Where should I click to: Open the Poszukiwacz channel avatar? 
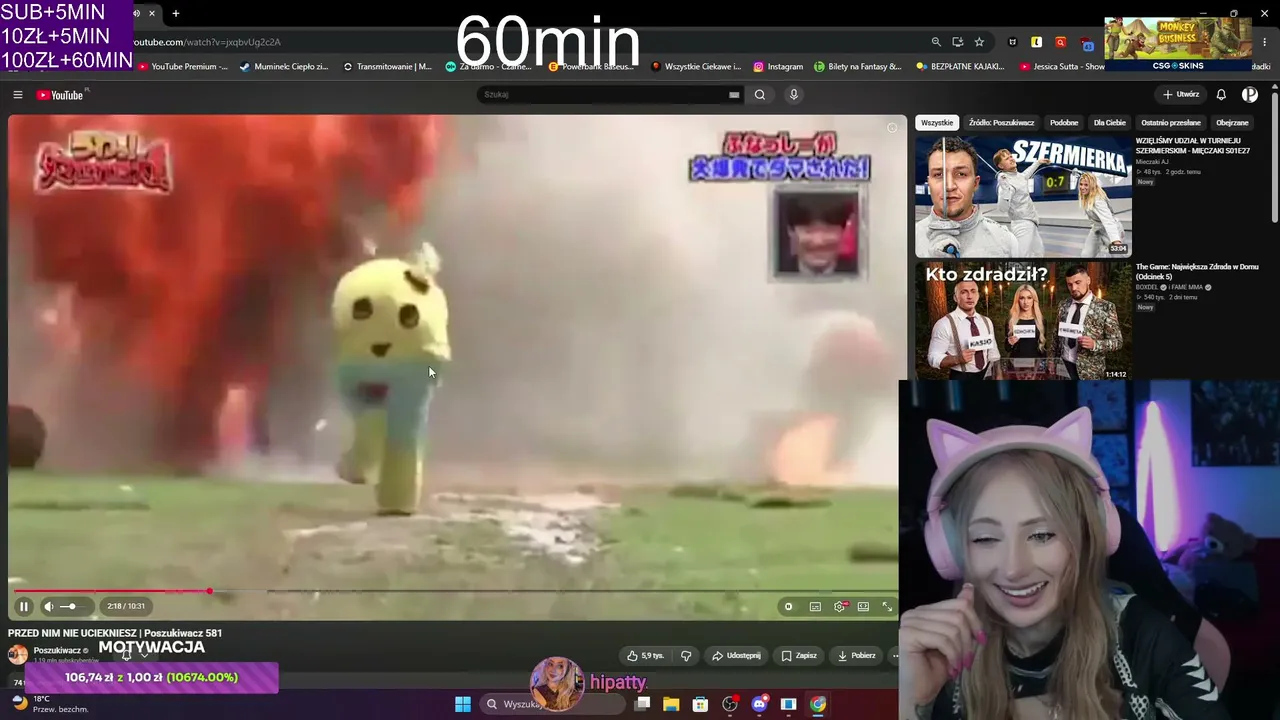click(x=18, y=654)
